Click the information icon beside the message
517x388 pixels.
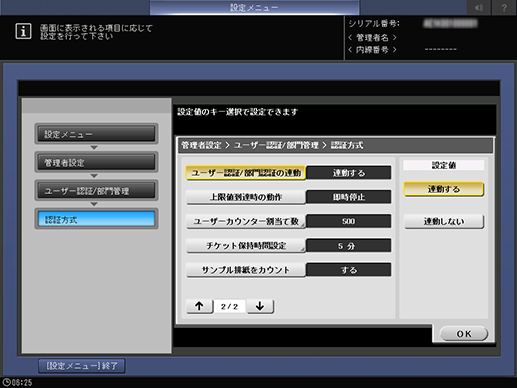point(23,31)
